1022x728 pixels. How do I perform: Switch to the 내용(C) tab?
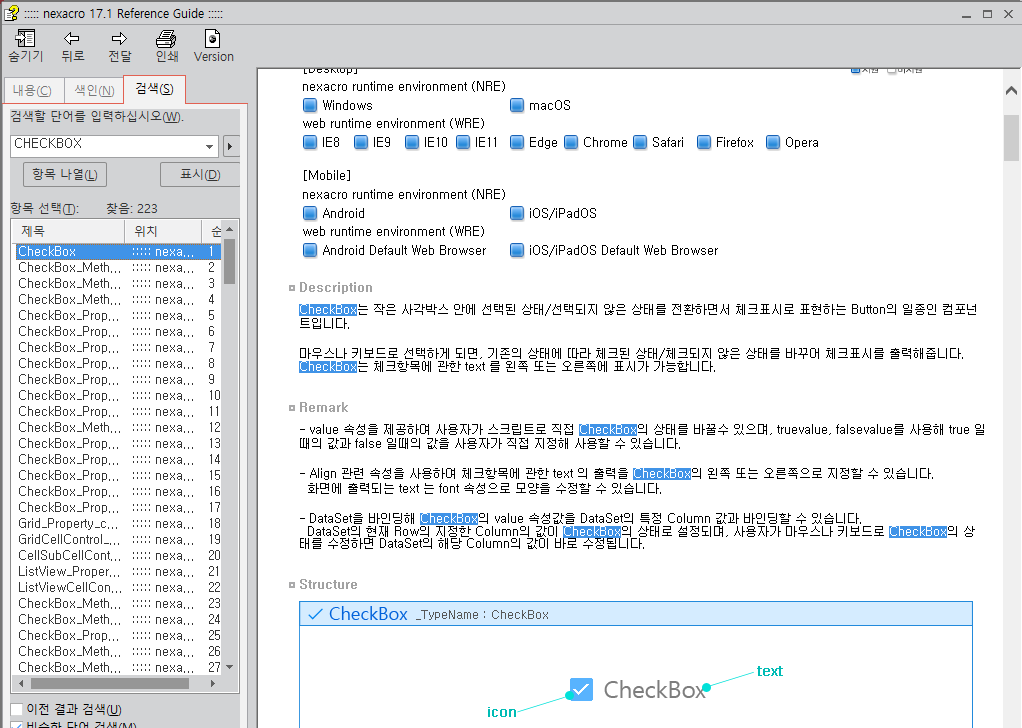pos(32,91)
